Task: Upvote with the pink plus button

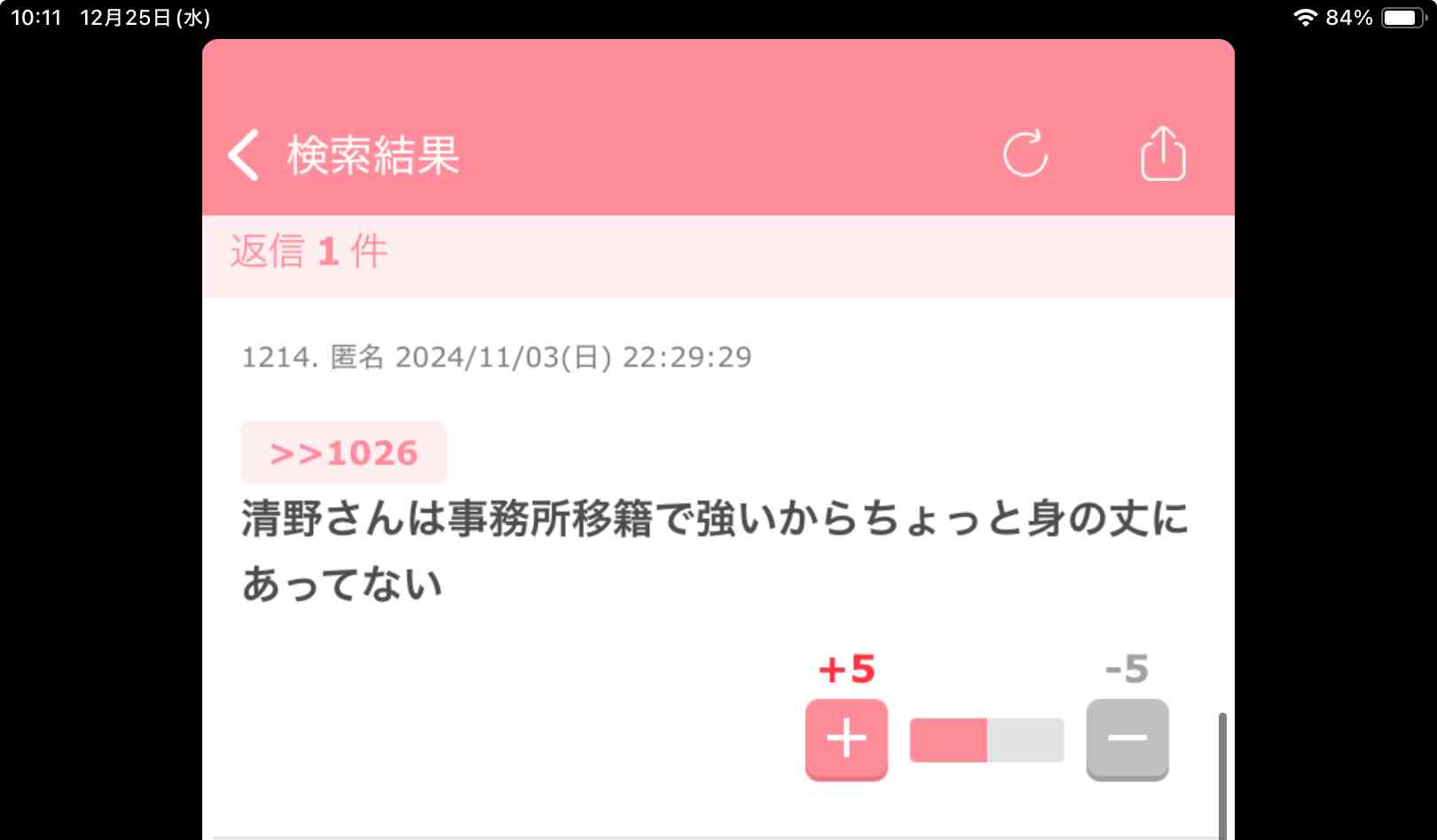Action: click(x=846, y=739)
